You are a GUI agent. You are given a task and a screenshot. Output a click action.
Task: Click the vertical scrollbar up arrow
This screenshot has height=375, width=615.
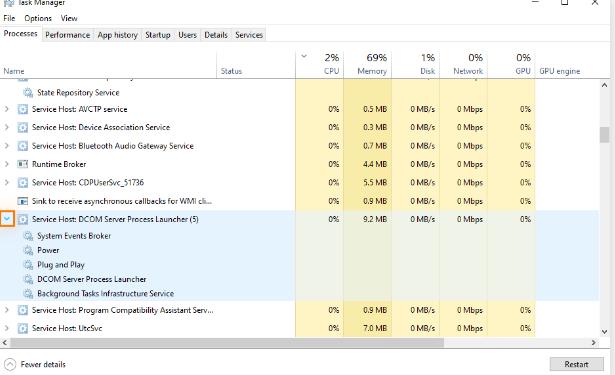coord(604,85)
